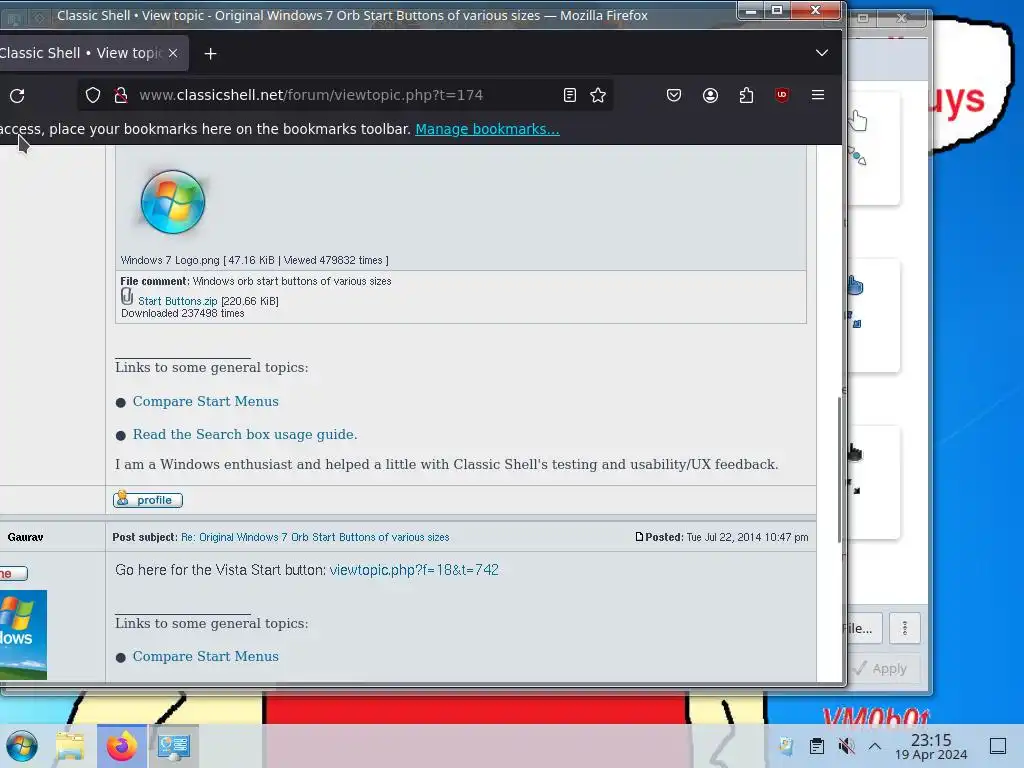Open the file manager folder icon on taskbar
The image size is (1024, 768).
pos(70,746)
